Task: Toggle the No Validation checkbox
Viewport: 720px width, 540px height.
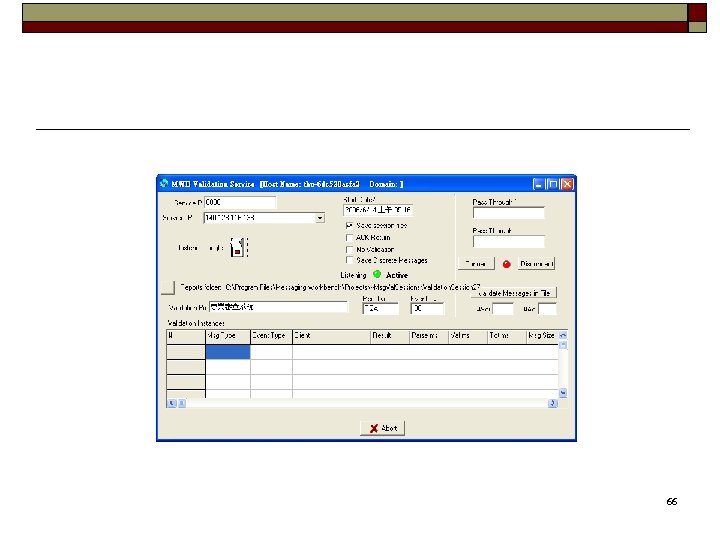Action: coord(349,249)
